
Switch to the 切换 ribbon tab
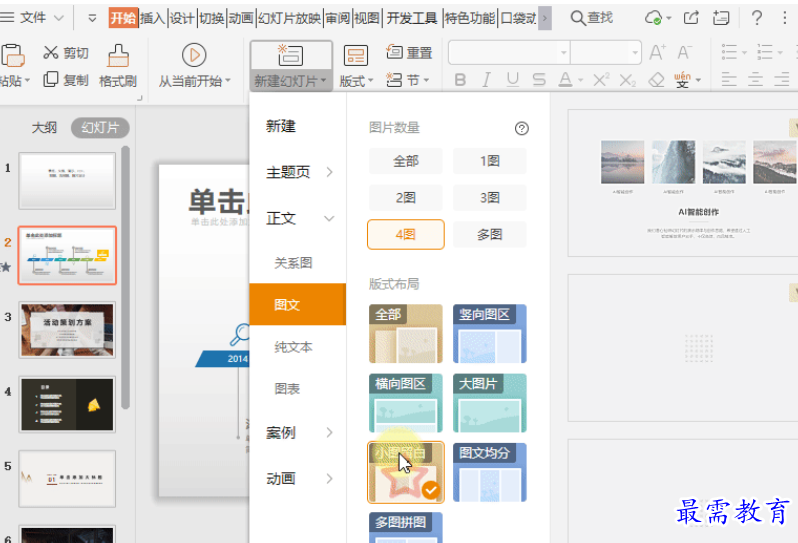pyautogui.click(x=212, y=18)
